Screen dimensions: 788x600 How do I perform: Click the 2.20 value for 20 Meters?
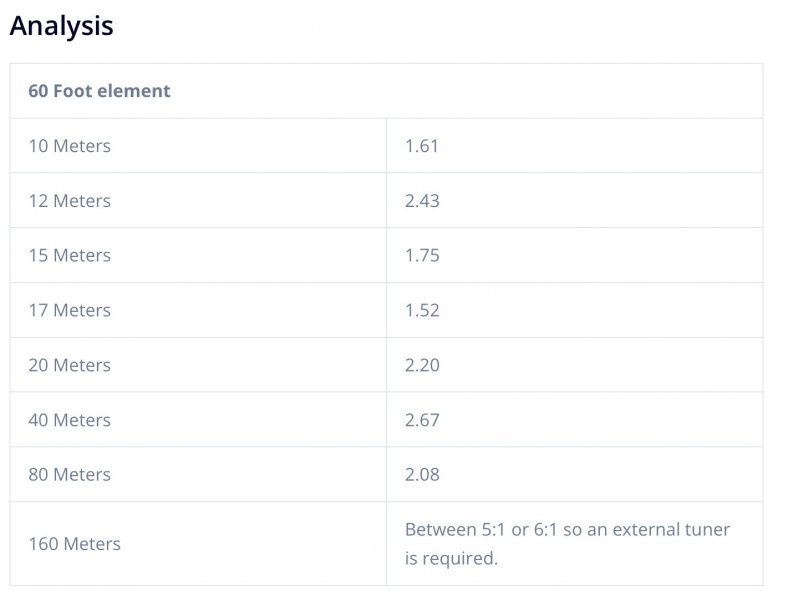[x=422, y=366]
